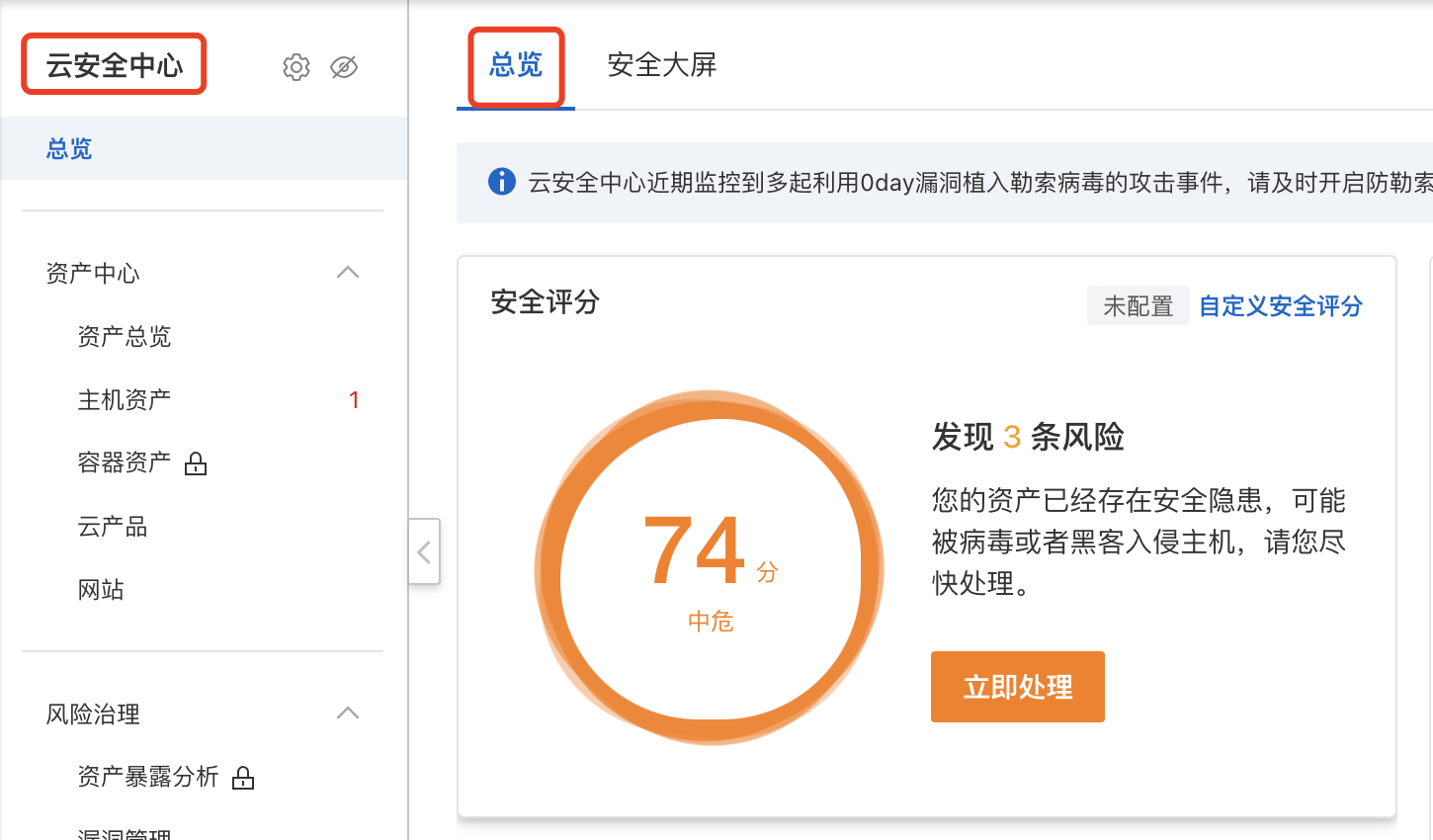This screenshot has width=1433, height=840.
Task: Switch to the 安全大屏 tab
Action: [661, 65]
